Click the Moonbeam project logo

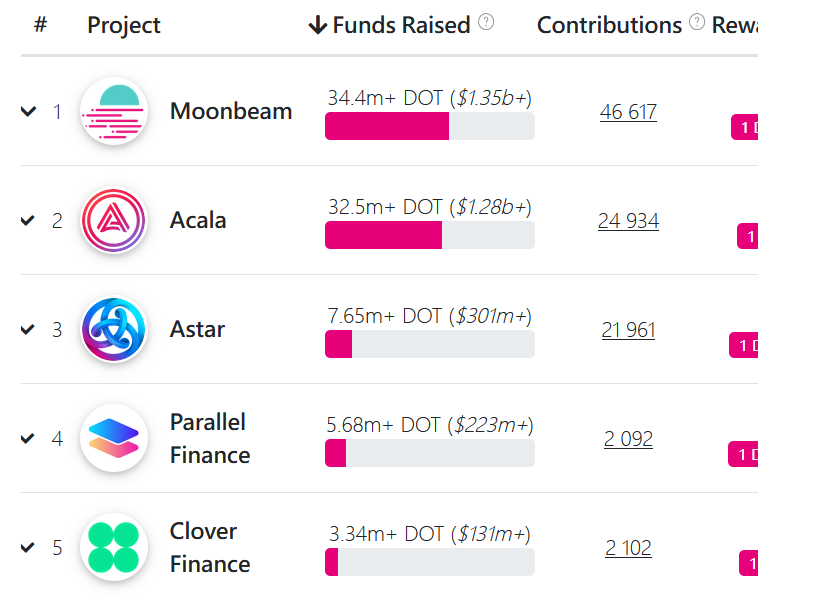click(x=113, y=111)
